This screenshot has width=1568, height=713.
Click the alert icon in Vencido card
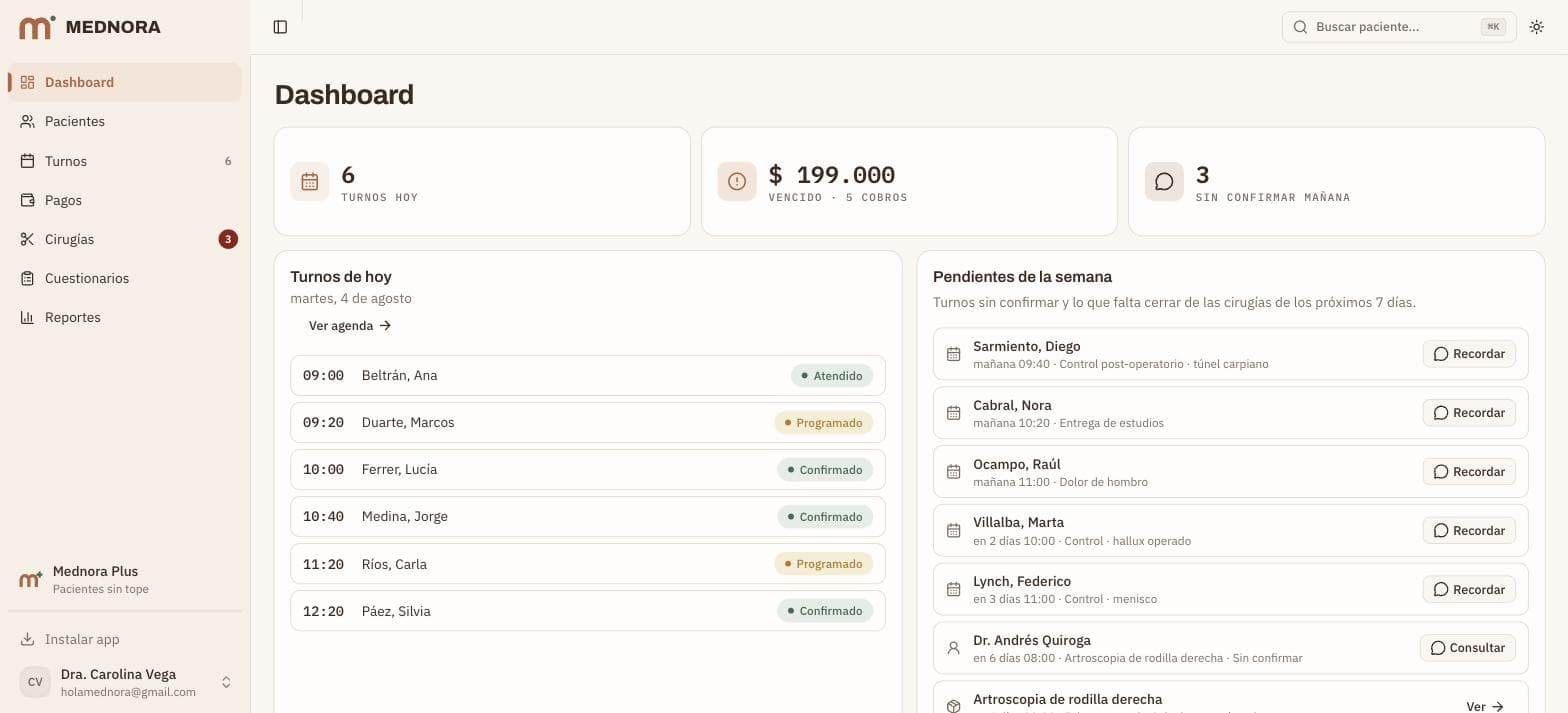pos(737,181)
